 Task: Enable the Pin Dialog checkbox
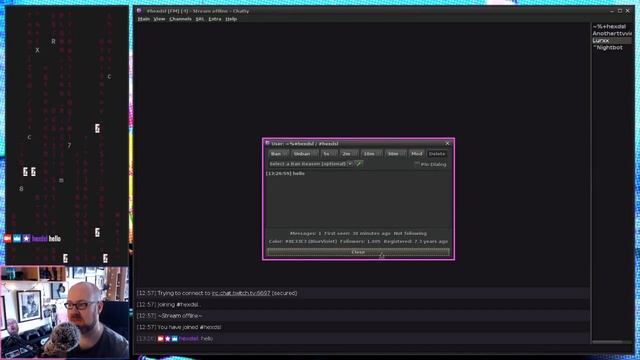(x=417, y=164)
